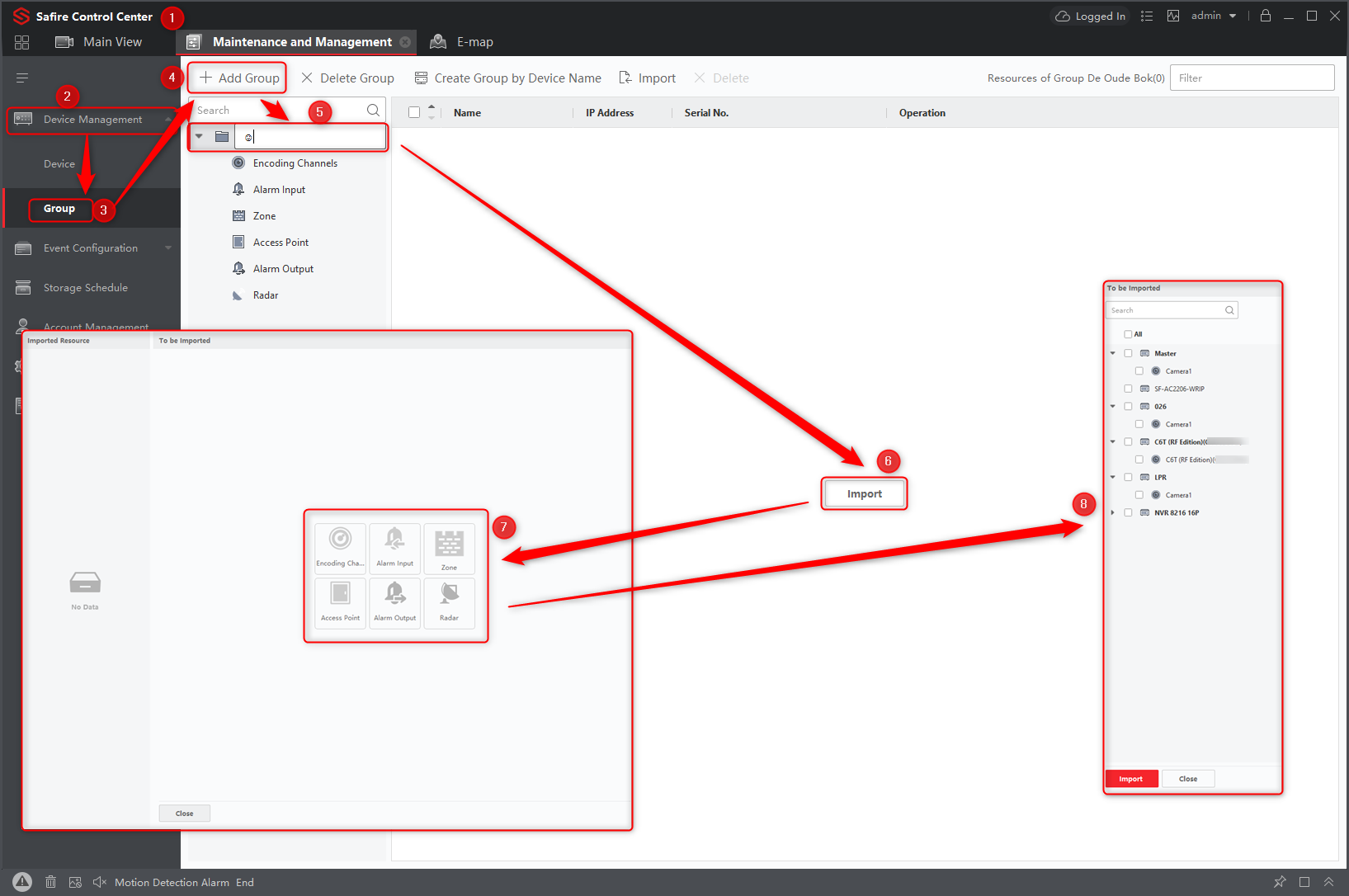
Task: Click the search magnifier in group panel
Action: pos(373,110)
